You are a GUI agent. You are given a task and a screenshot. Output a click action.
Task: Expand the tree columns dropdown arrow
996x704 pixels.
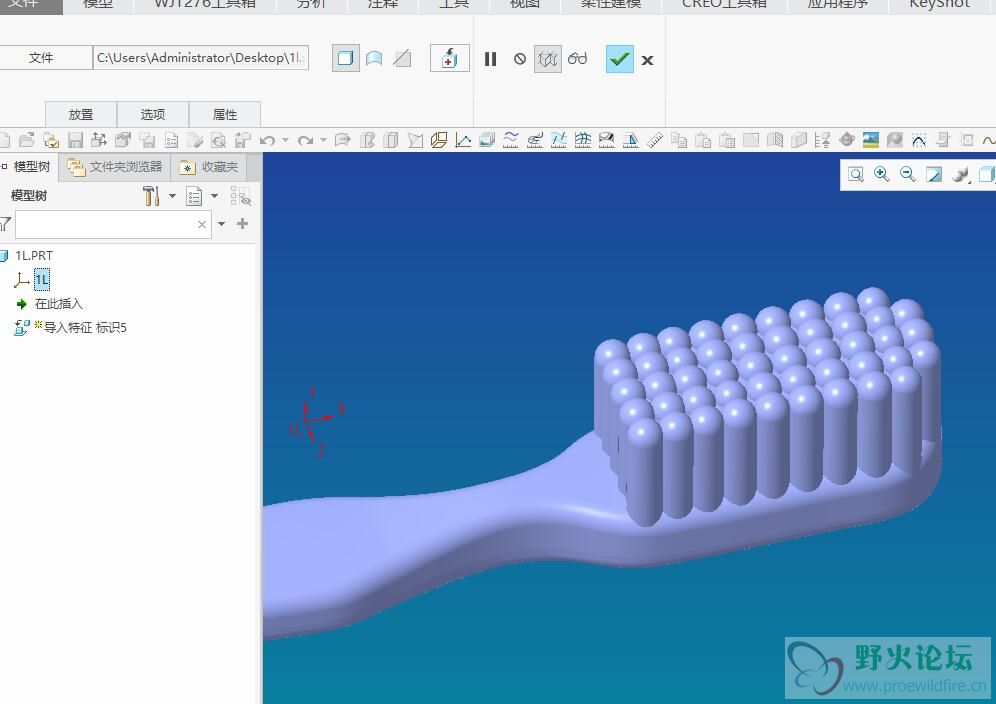215,196
